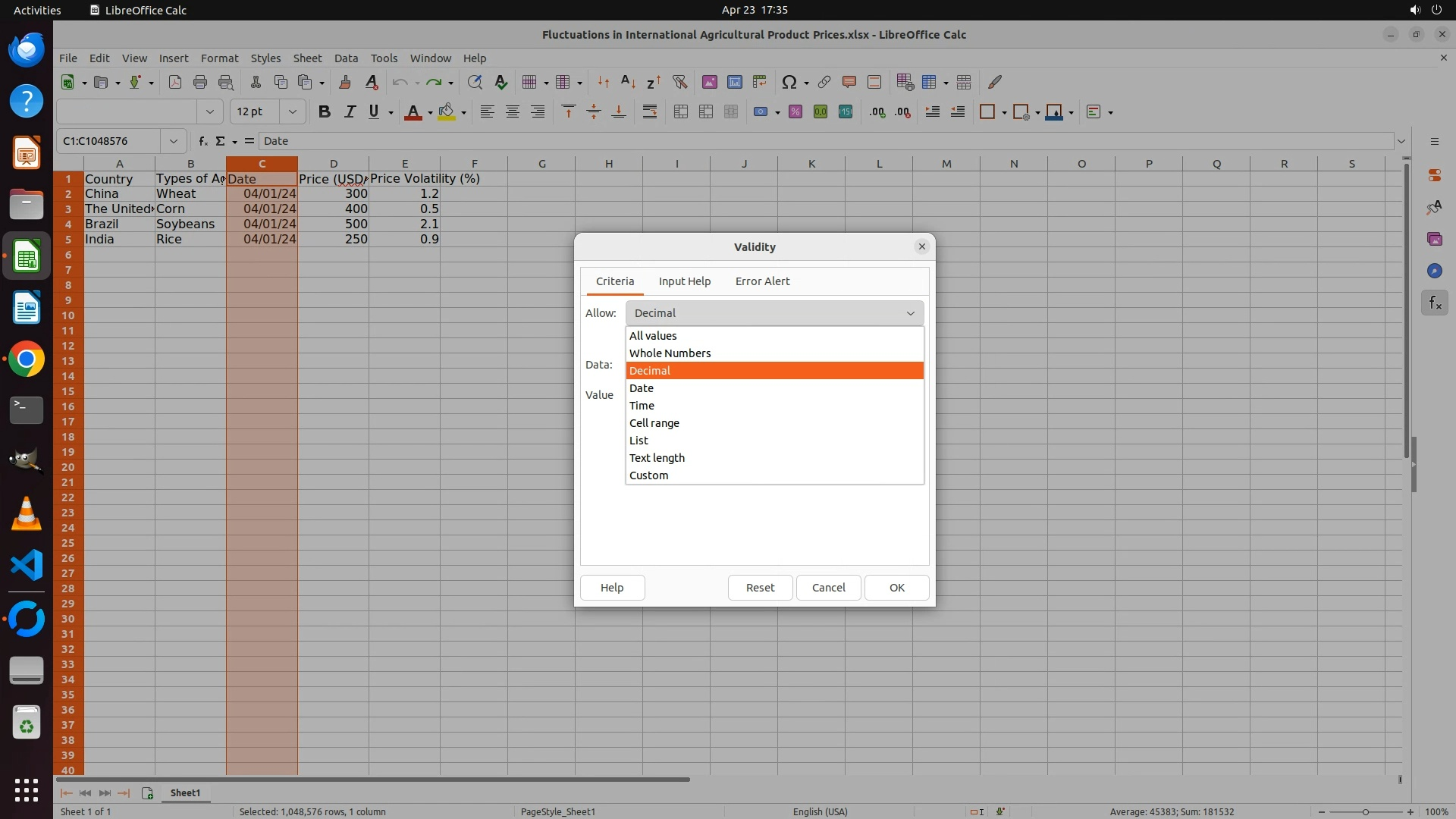The height and width of the screenshot is (819, 1456).
Task: Open the Data menu
Action: coord(346,58)
